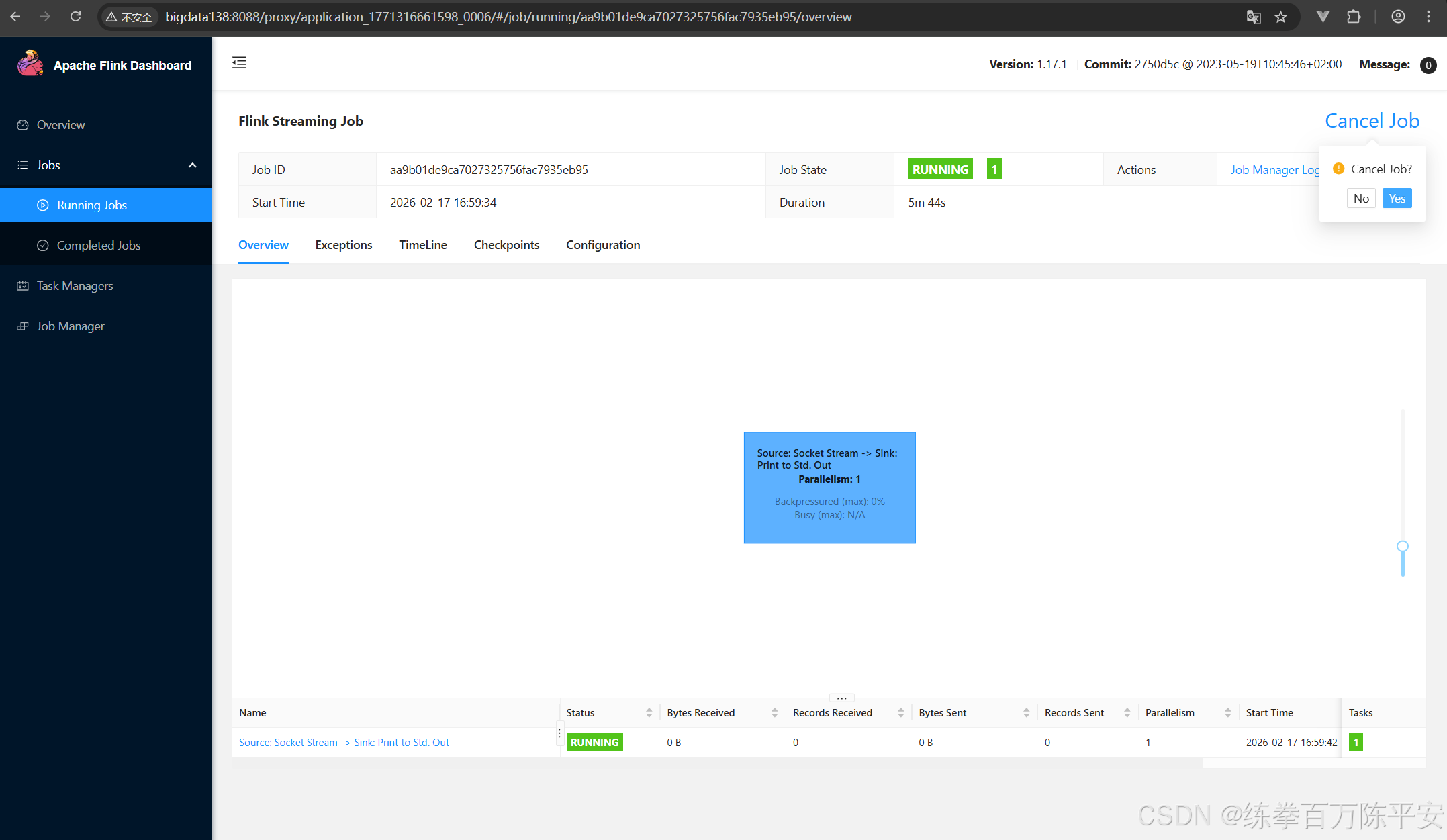Image resolution: width=1447 pixels, height=840 pixels.
Task: Click the orange warning icon in Cancel Job popup
Action: (x=1338, y=169)
